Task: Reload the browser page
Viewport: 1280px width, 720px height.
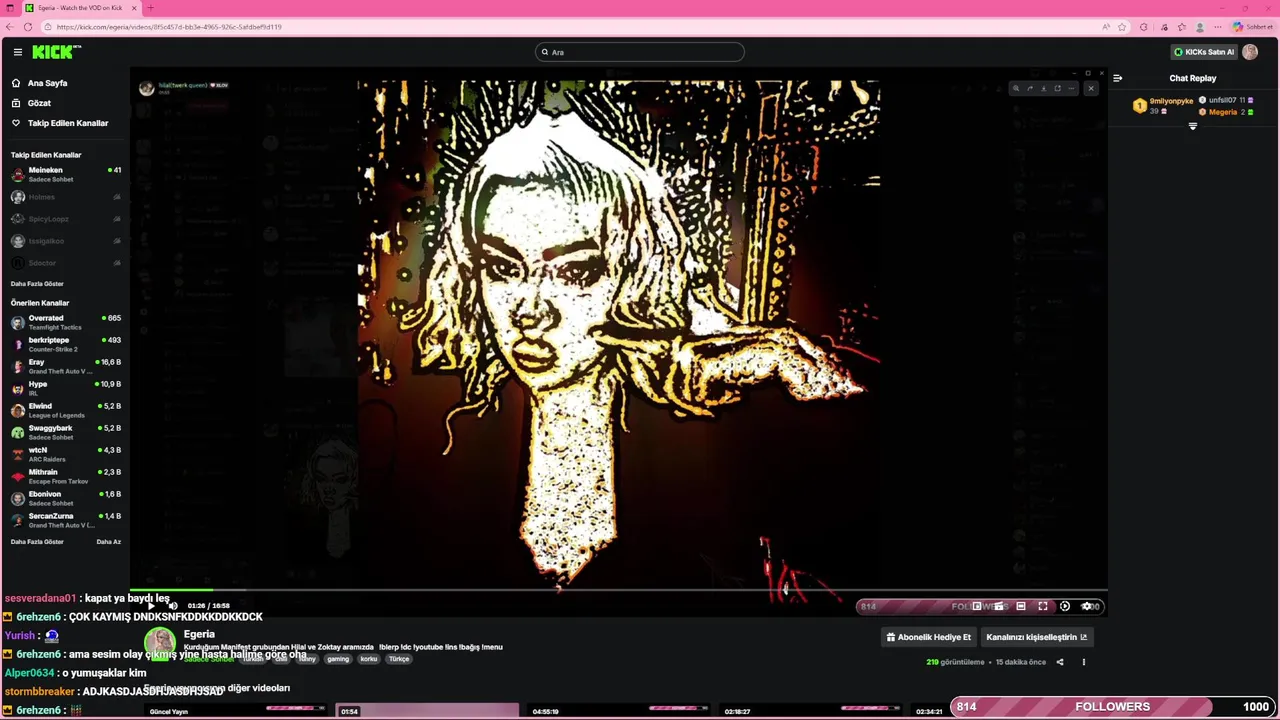Action: [x=28, y=27]
